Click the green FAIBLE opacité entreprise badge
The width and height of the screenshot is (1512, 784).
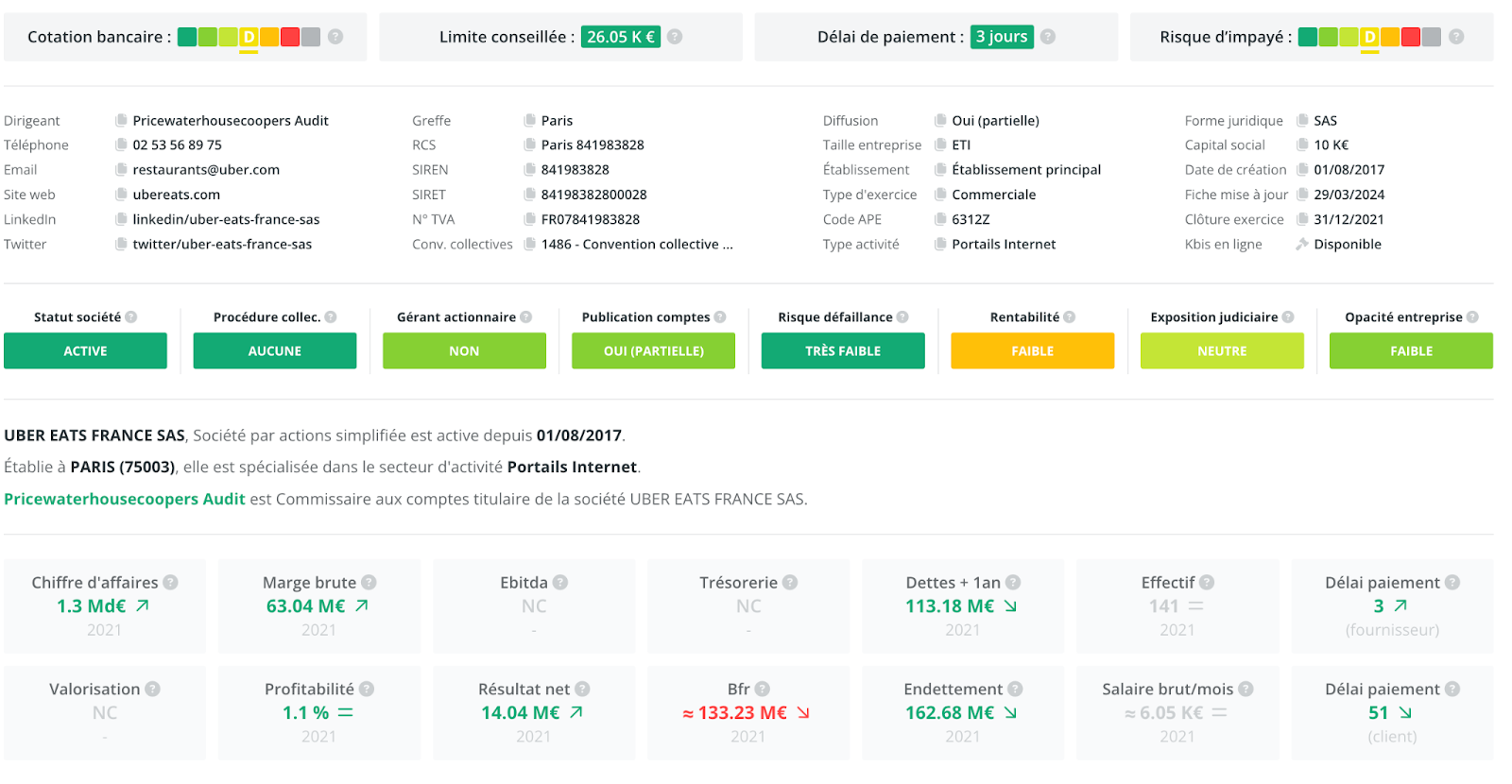pos(1411,350)
